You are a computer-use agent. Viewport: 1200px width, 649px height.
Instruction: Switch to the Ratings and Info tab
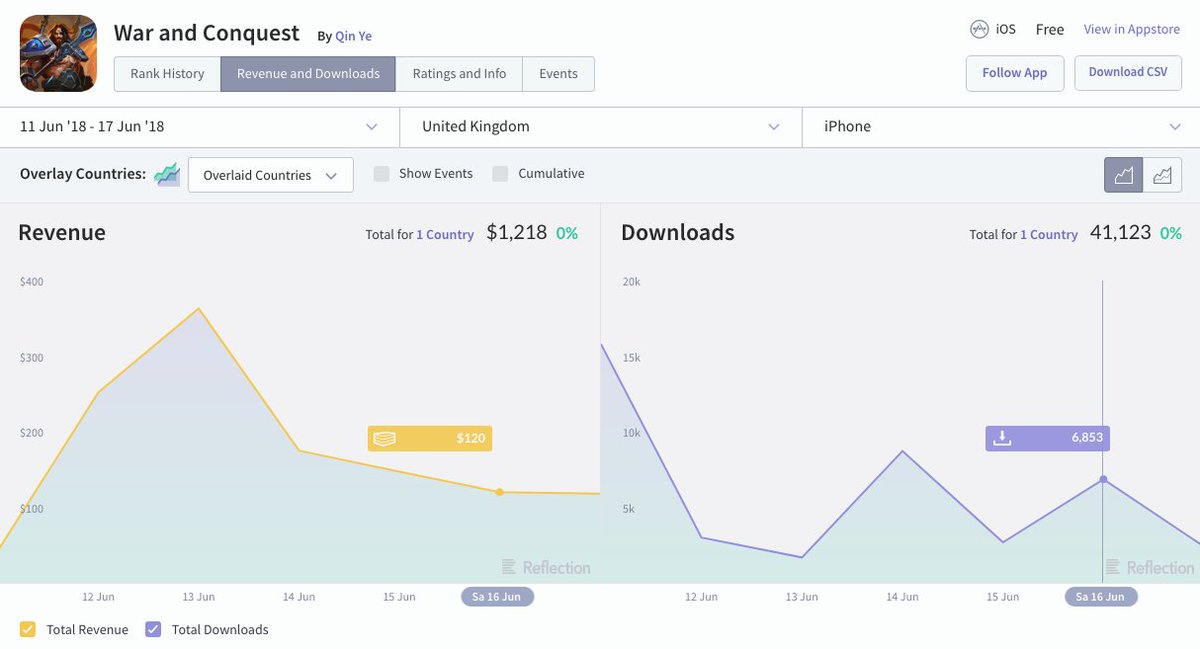point(459,74)
